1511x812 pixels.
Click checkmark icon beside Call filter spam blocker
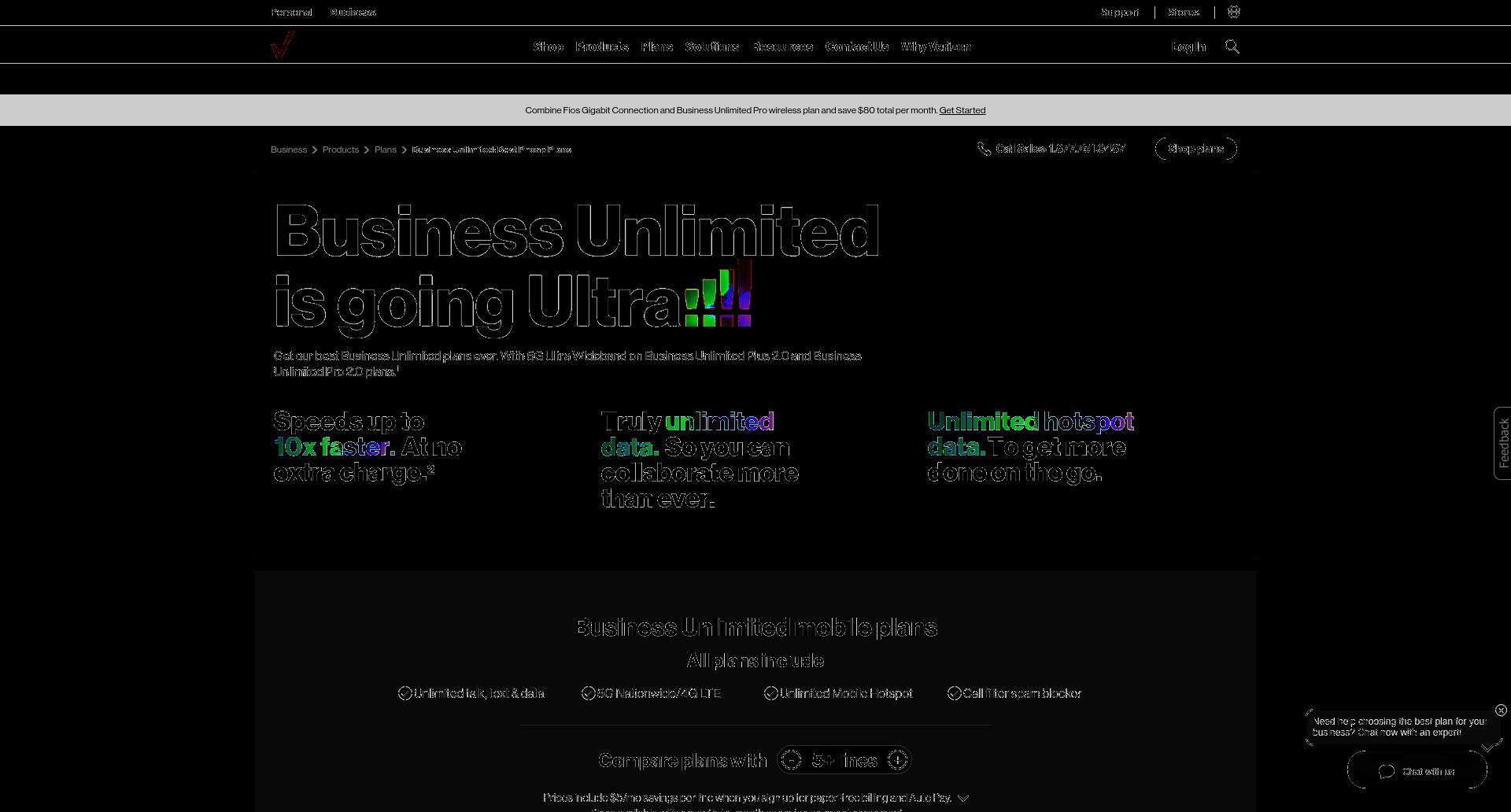pyautogui.click(x=954, y=693)
